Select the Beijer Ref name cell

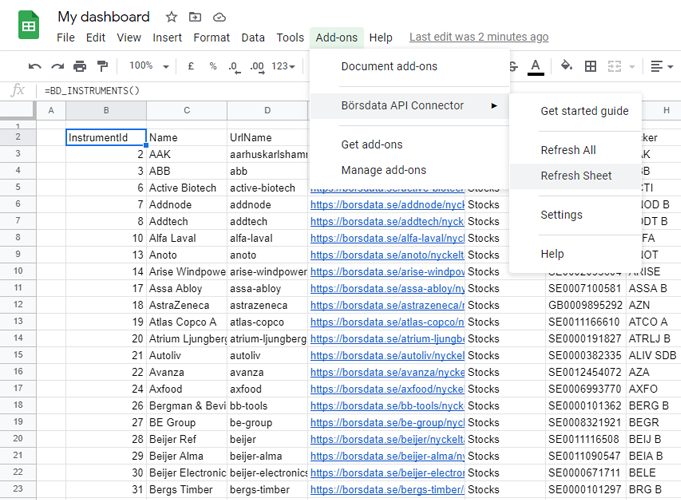(x=187, y=439)
